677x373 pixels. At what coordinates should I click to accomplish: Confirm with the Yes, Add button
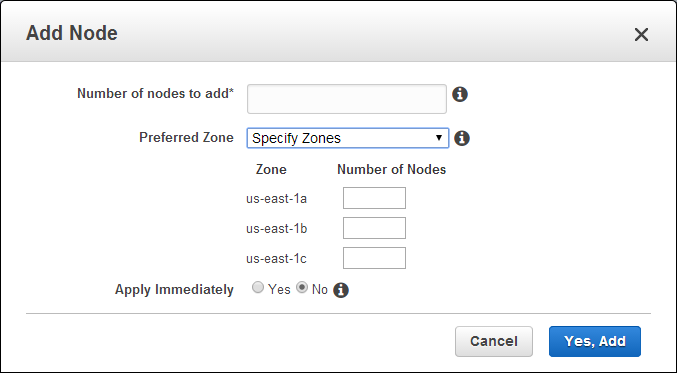[595, 341]
